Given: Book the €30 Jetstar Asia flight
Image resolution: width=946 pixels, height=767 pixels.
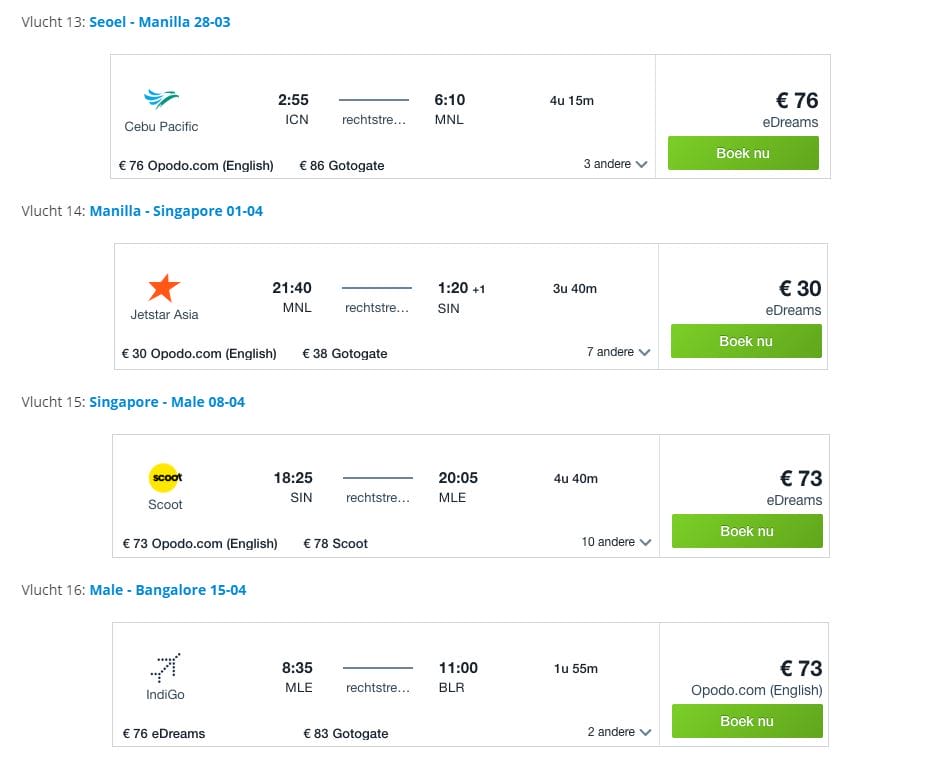Looking at the screenshot, I should (746, 341).
